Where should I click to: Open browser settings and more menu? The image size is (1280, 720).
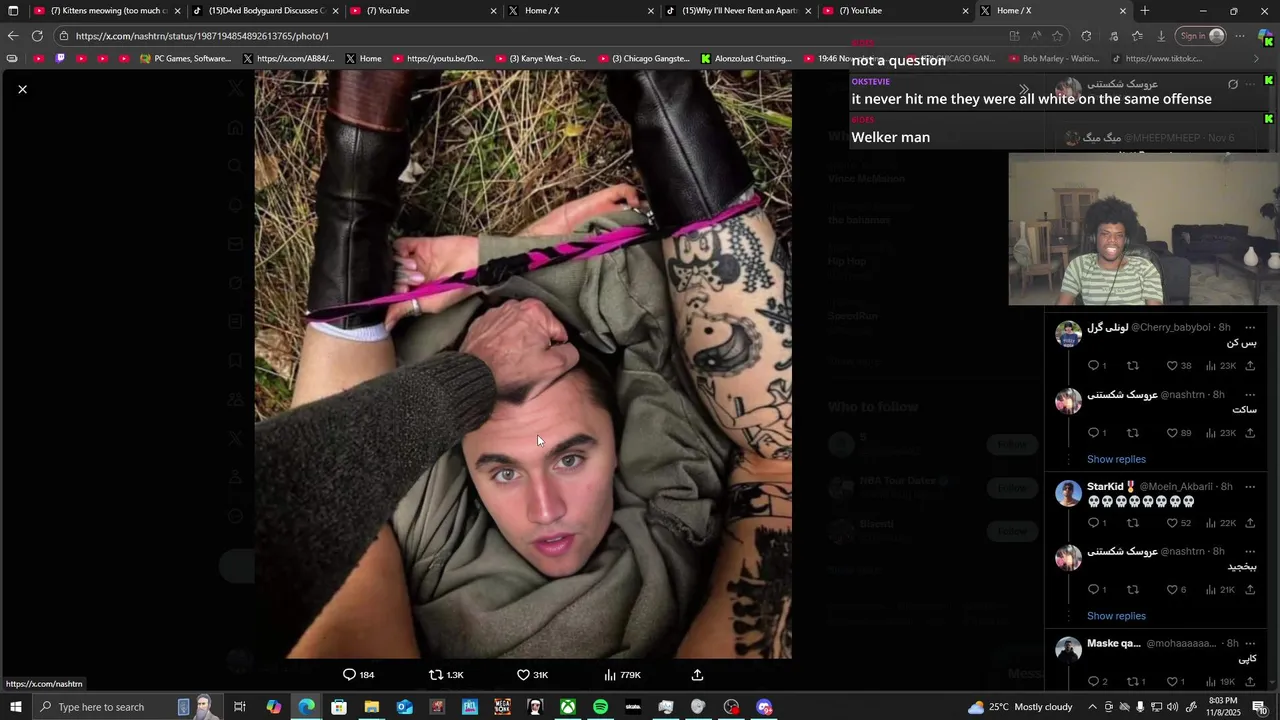pyautogui.click(x=1240, y=36)
